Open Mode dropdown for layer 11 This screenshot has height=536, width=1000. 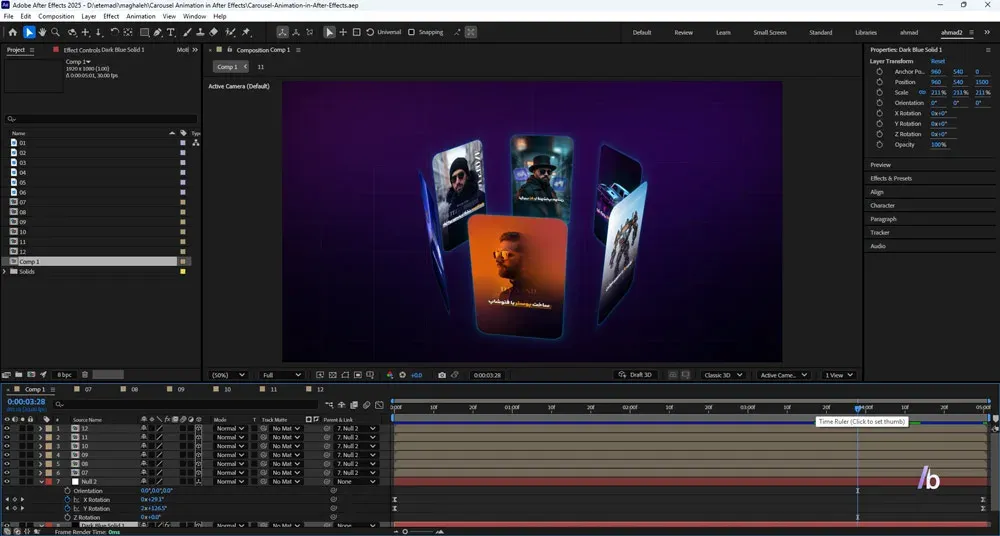coord(230,438)
